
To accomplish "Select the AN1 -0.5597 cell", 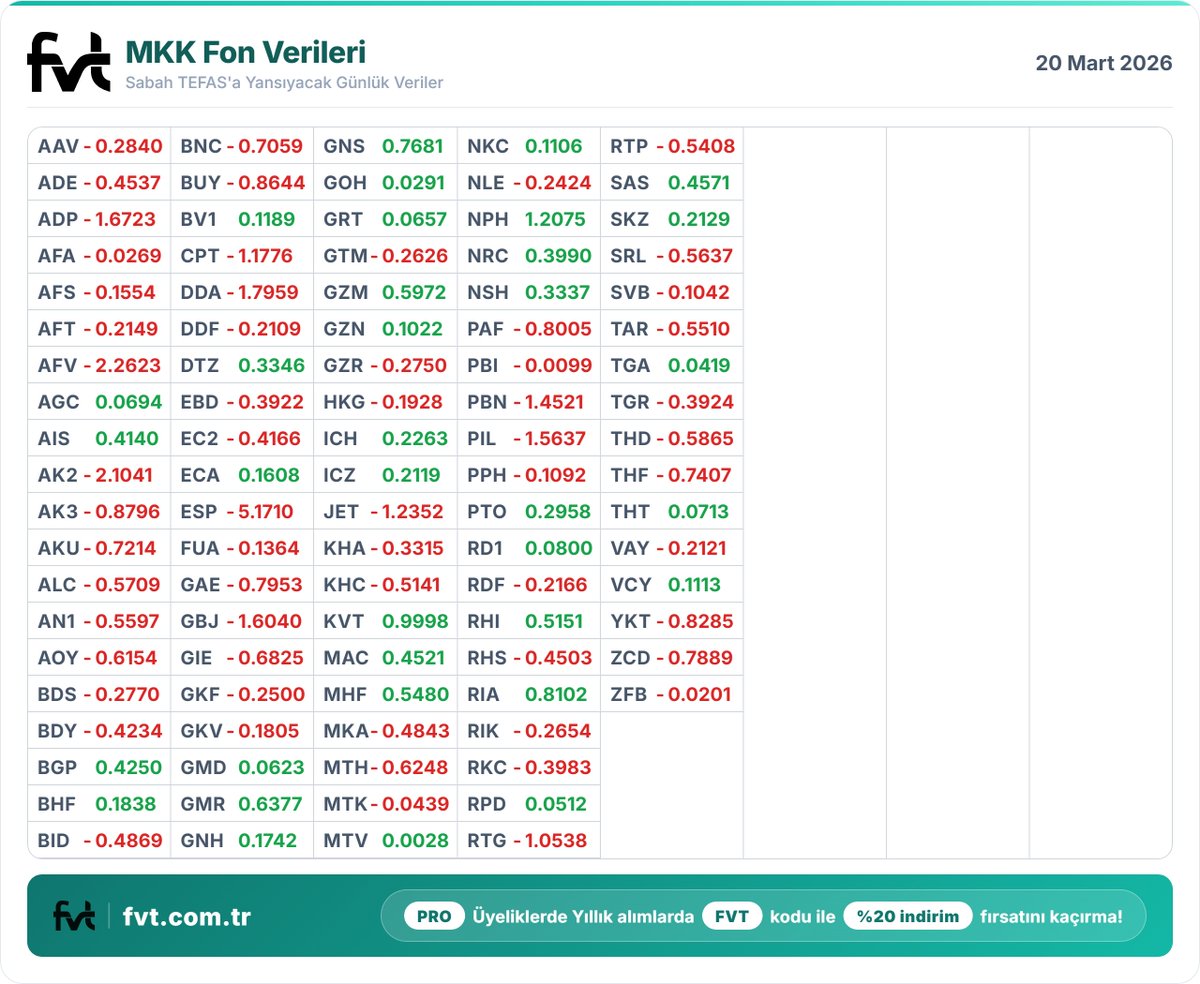I will pos(100,621).
